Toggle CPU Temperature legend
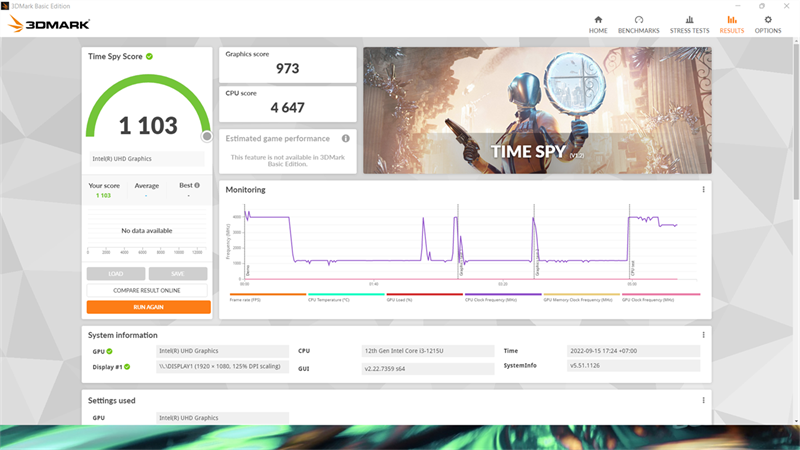Image resolution: width=800 pixels, height=450 pixels. (x=346, y=297)
